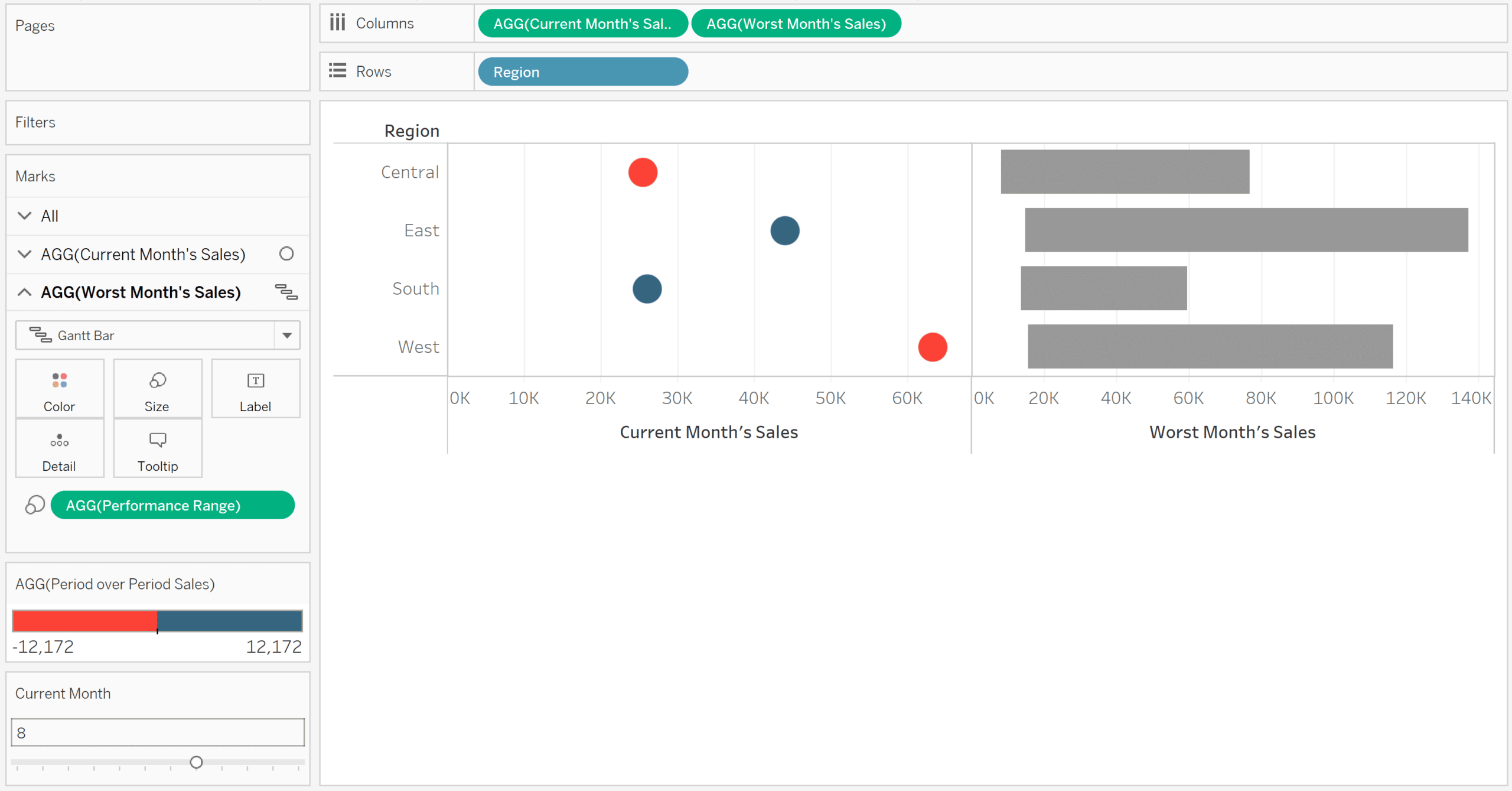Viewport: 1512px width, 791px height.
Task: Click size icon beside AGG(Performance Range) pill
Action: (x=35, y=505)
